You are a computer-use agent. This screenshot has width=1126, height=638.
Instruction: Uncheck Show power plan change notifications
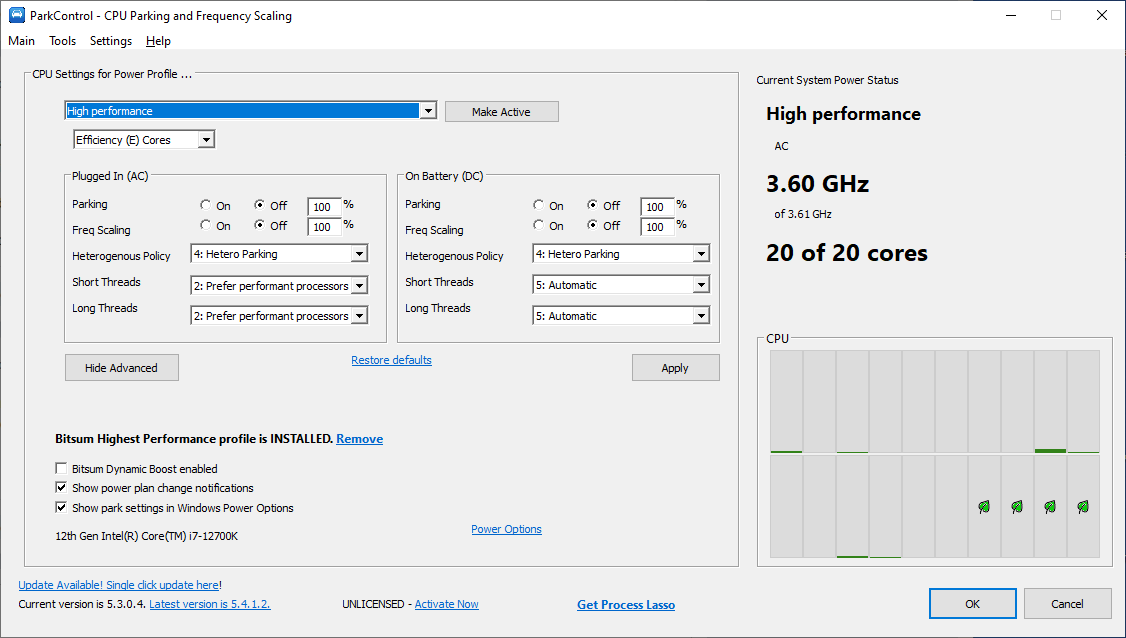point(63,488)
